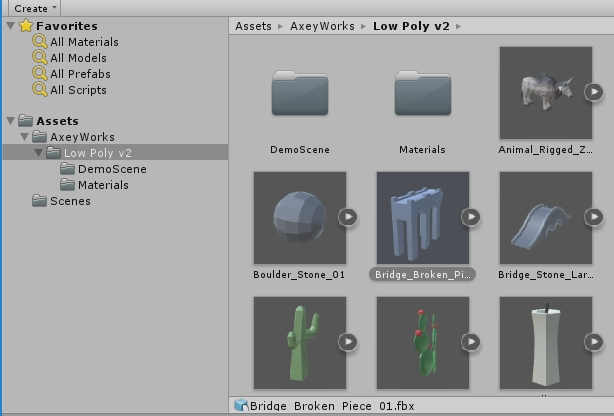Image resolution: width=614 pixels, height=416 pixels.
Task: Click the fbx cube icon in status bar
Action: (x=241, y=405)
